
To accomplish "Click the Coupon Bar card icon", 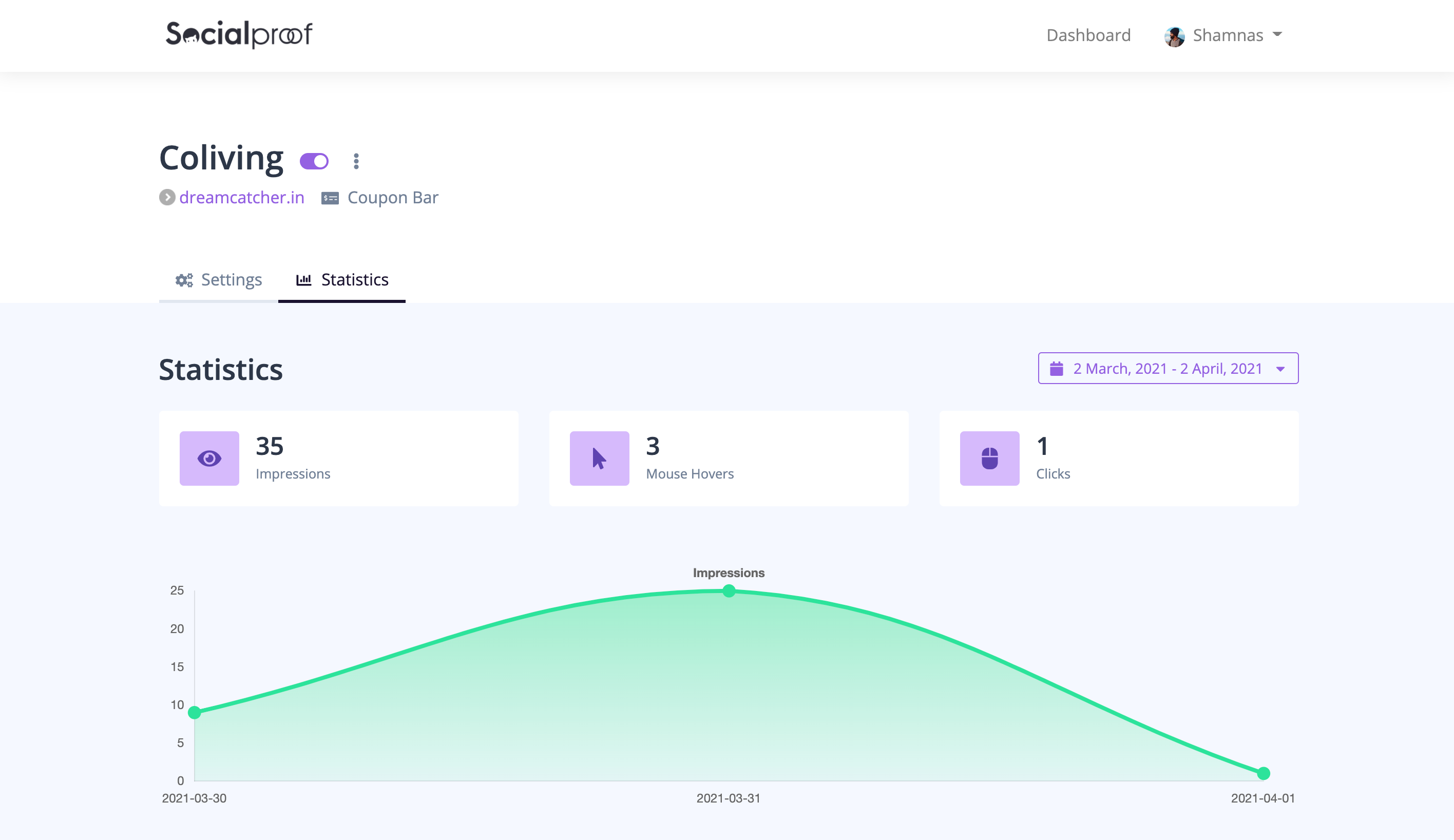I will click(x=330, y=198).
